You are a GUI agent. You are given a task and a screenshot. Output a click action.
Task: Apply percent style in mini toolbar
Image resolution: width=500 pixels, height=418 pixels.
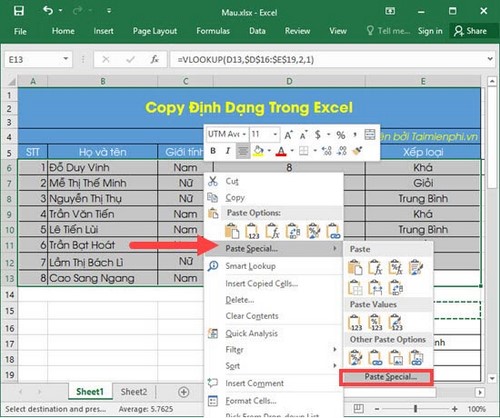(341, 135)
